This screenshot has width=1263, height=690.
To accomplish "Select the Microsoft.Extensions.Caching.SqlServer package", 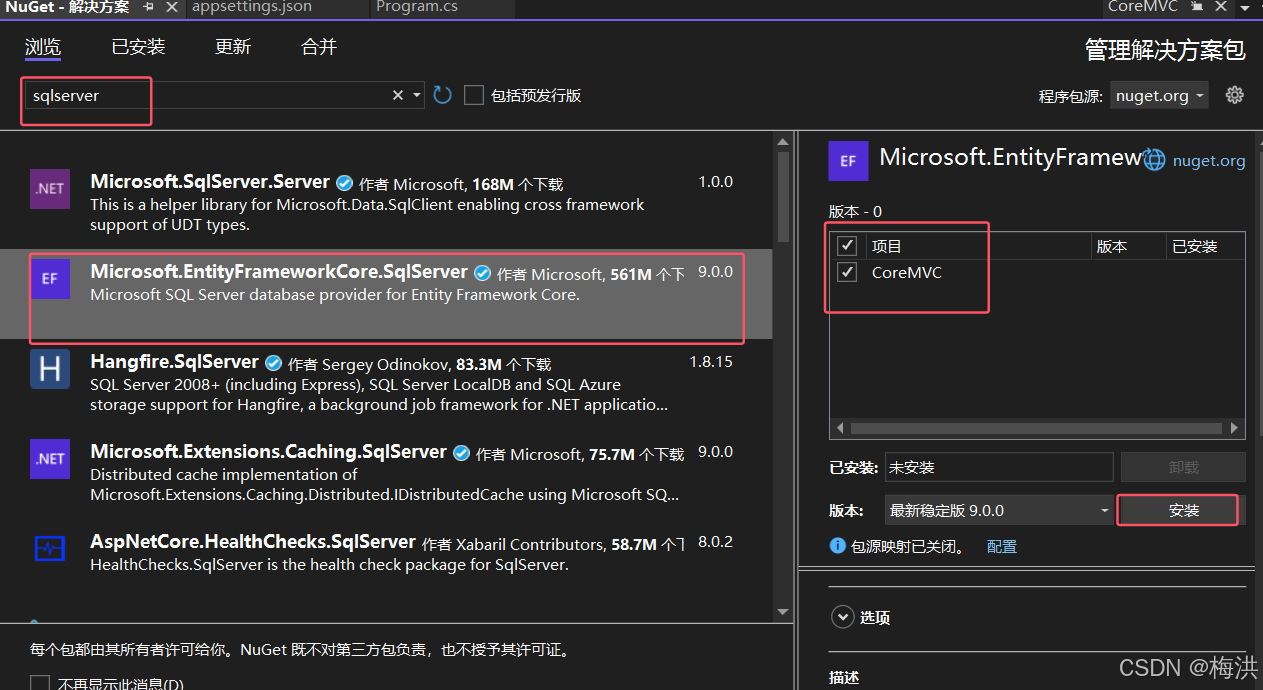I will (x=386, y=474).
